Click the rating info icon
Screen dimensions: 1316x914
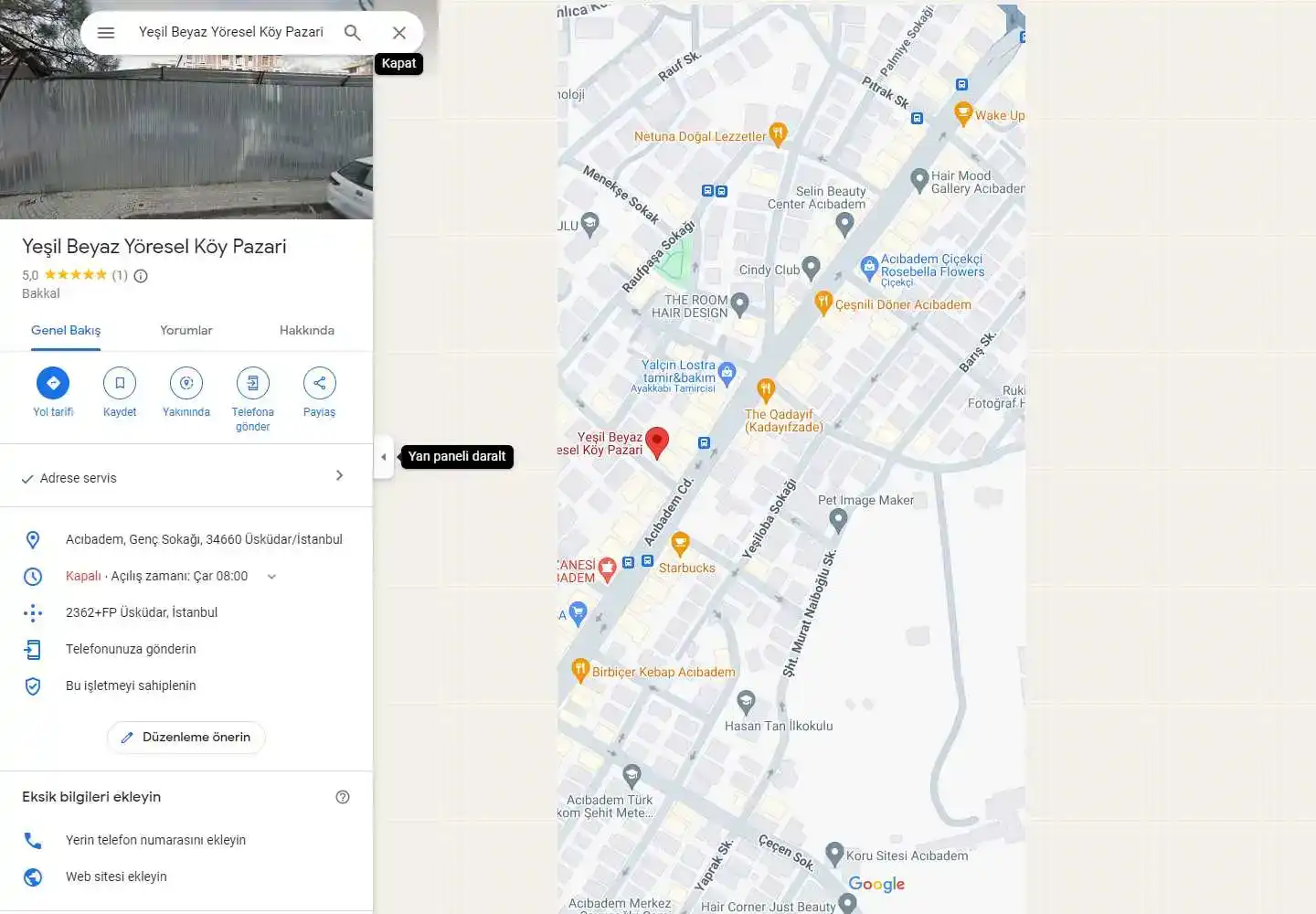tap(141, 275)
